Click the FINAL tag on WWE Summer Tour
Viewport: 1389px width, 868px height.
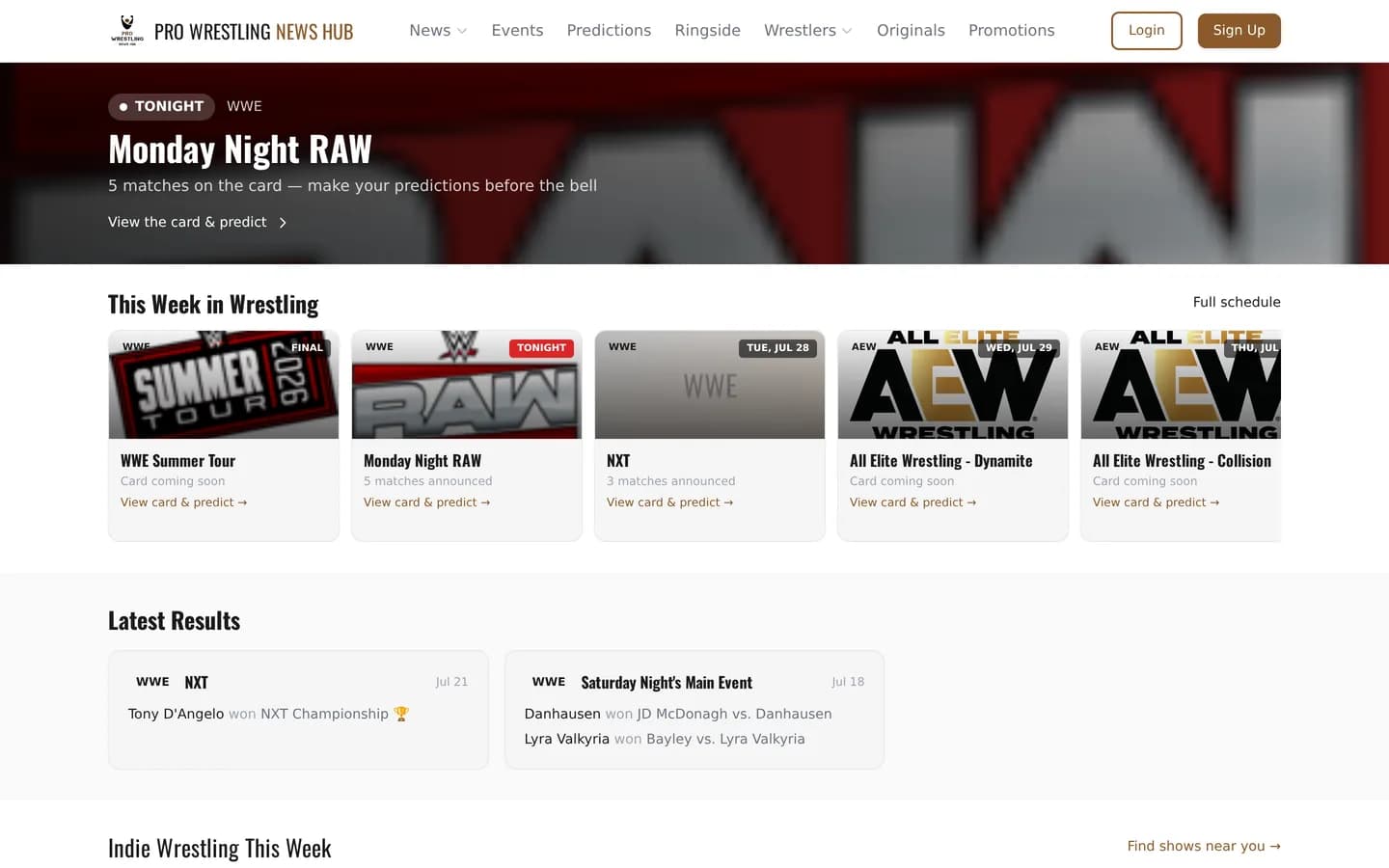coord(307,348)
